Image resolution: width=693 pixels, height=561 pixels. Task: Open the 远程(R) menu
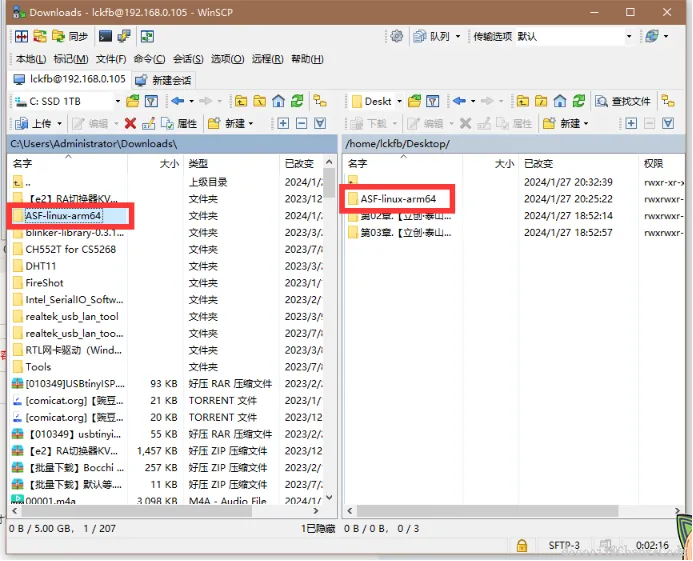click(x=267, y=59)
